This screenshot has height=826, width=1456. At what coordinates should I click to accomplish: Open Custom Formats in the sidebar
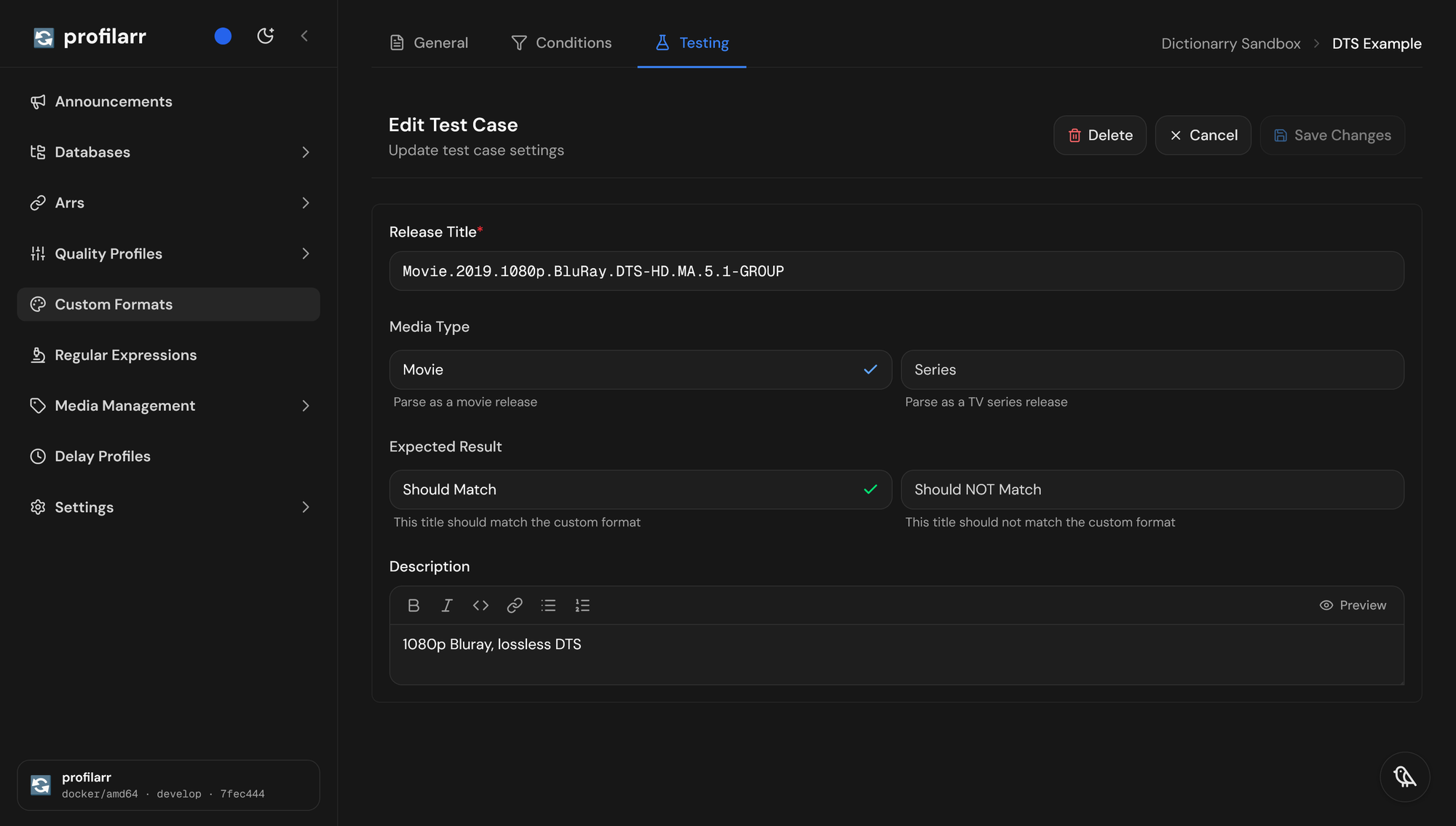(168, 304)
